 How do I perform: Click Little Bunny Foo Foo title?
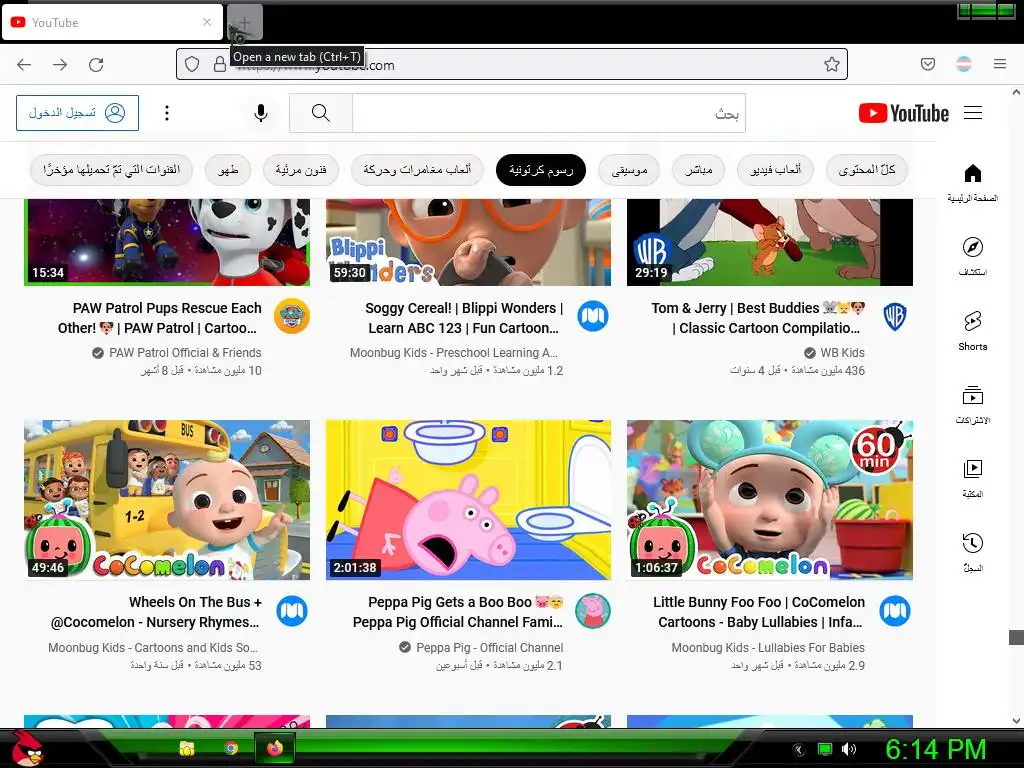[759, 612]
